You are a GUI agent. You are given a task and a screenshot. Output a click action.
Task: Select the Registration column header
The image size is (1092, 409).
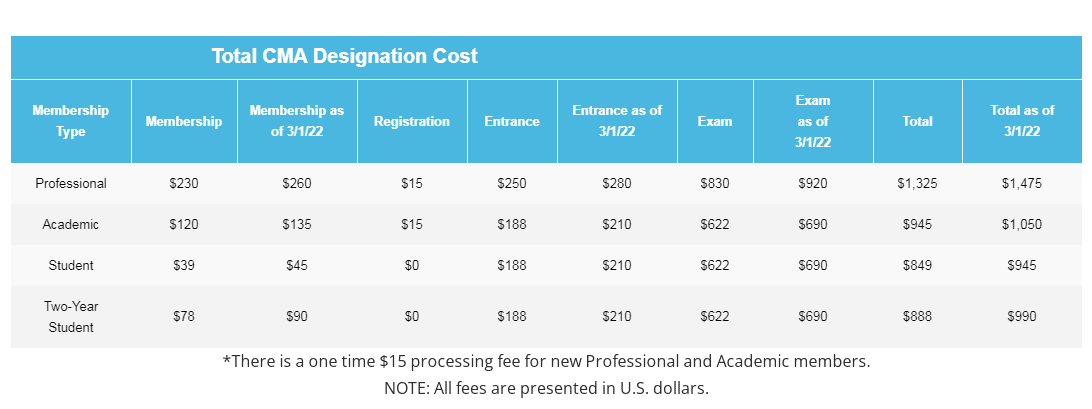coord(412,121)
